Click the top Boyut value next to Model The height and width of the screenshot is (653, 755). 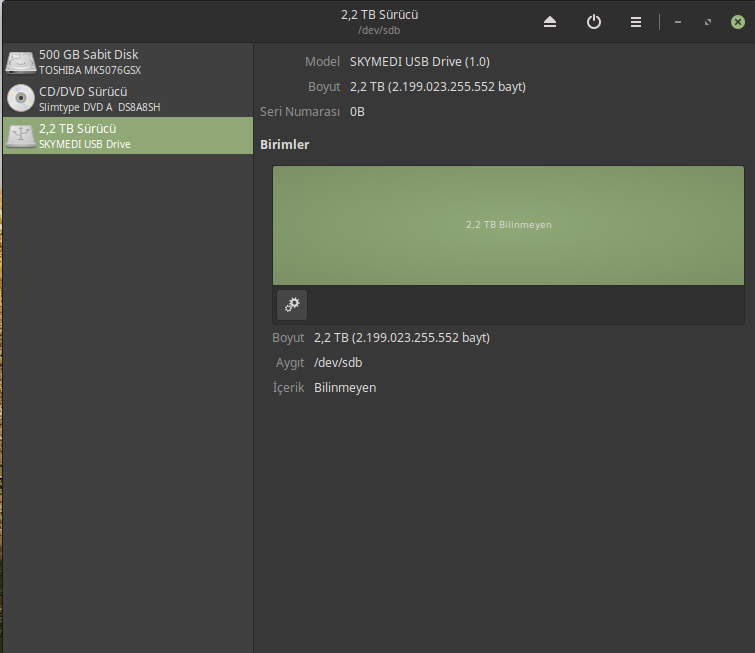click(x=438, y=87)
